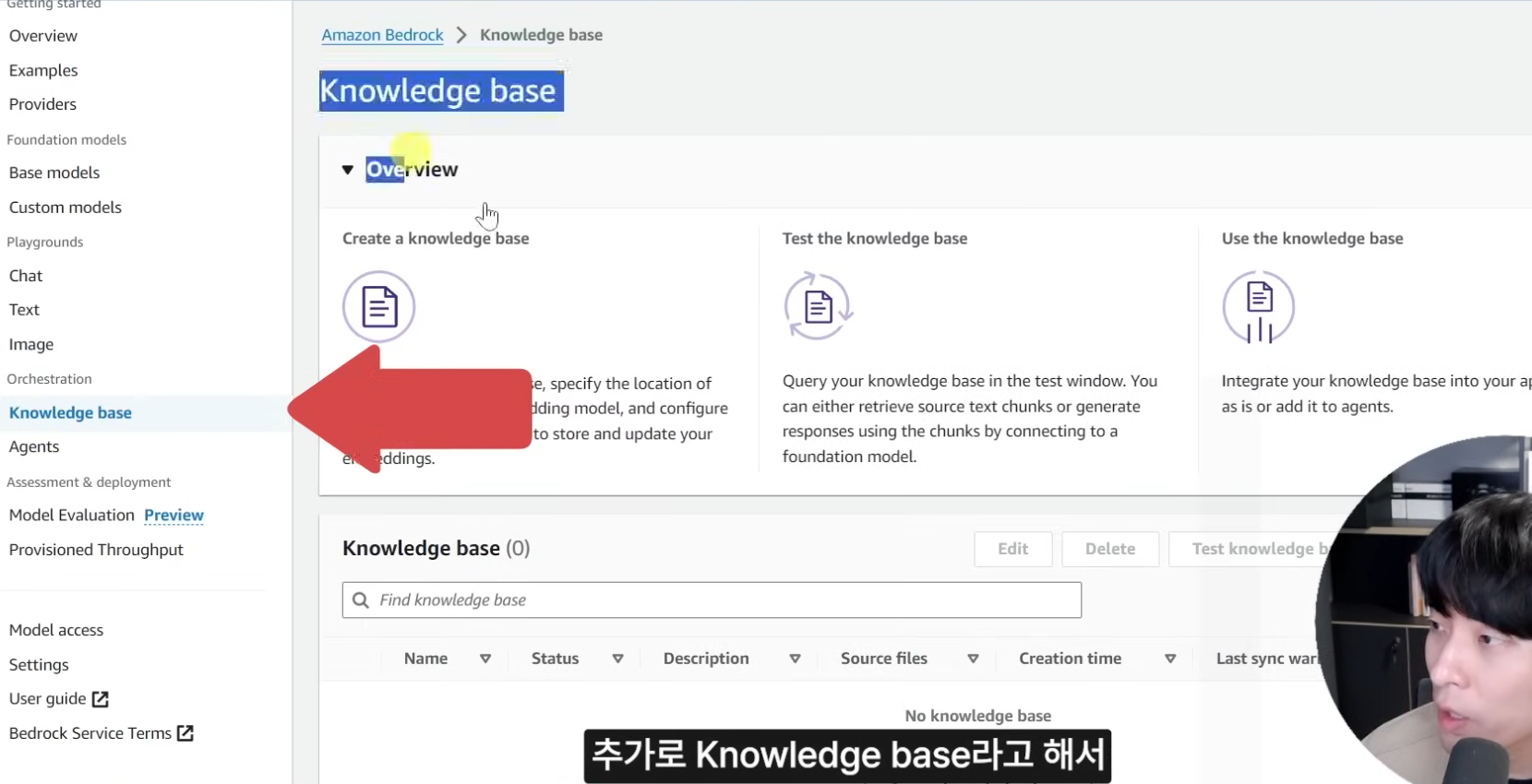Click the Amazon Bedrock breadcrumb link
This screenshot has width=1532, height=784.
[382, 35]
